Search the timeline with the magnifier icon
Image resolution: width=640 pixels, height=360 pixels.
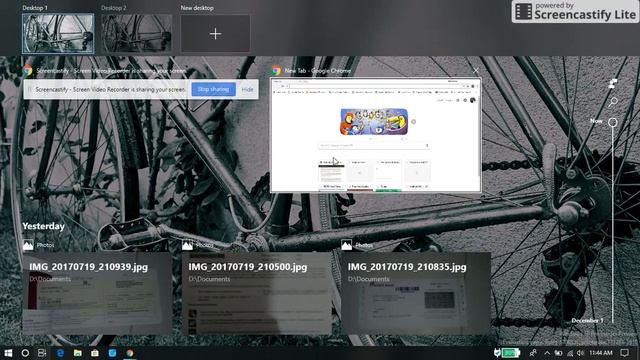pyautogui.click(x=613, y=102)
